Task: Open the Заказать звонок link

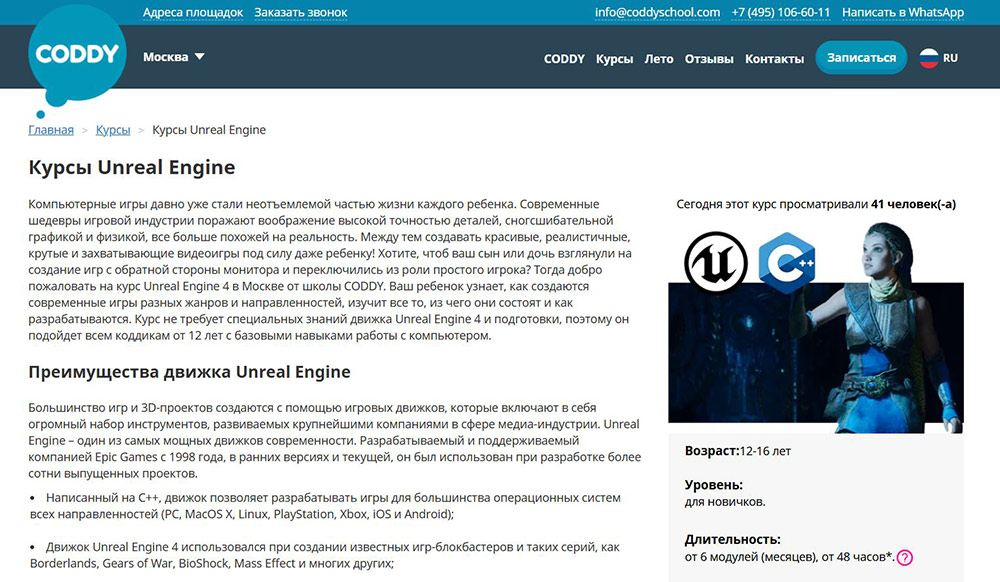Action: pyautogui.click(x=301, y=12)
